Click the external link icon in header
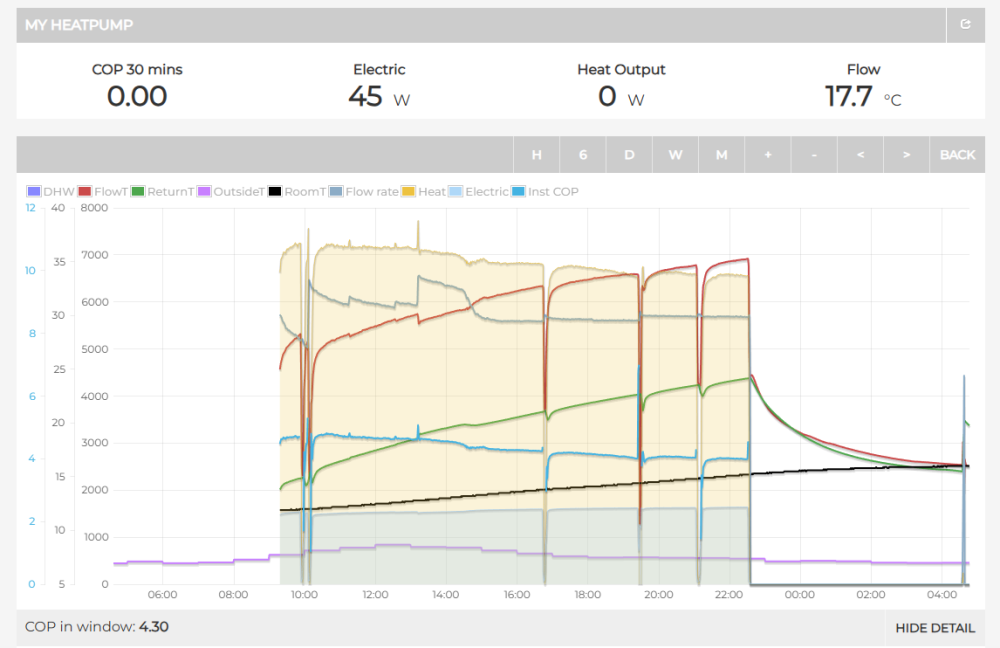The height and width of the screenshot is (648, 1000). (x=965, y=25)
